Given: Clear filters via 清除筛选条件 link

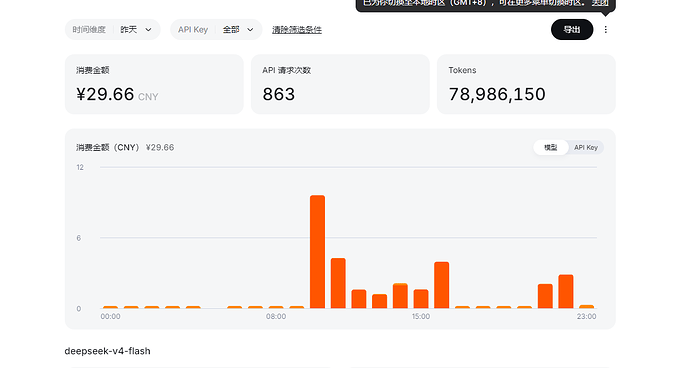Looking at the screenshot, I should (x=297, y=29).
